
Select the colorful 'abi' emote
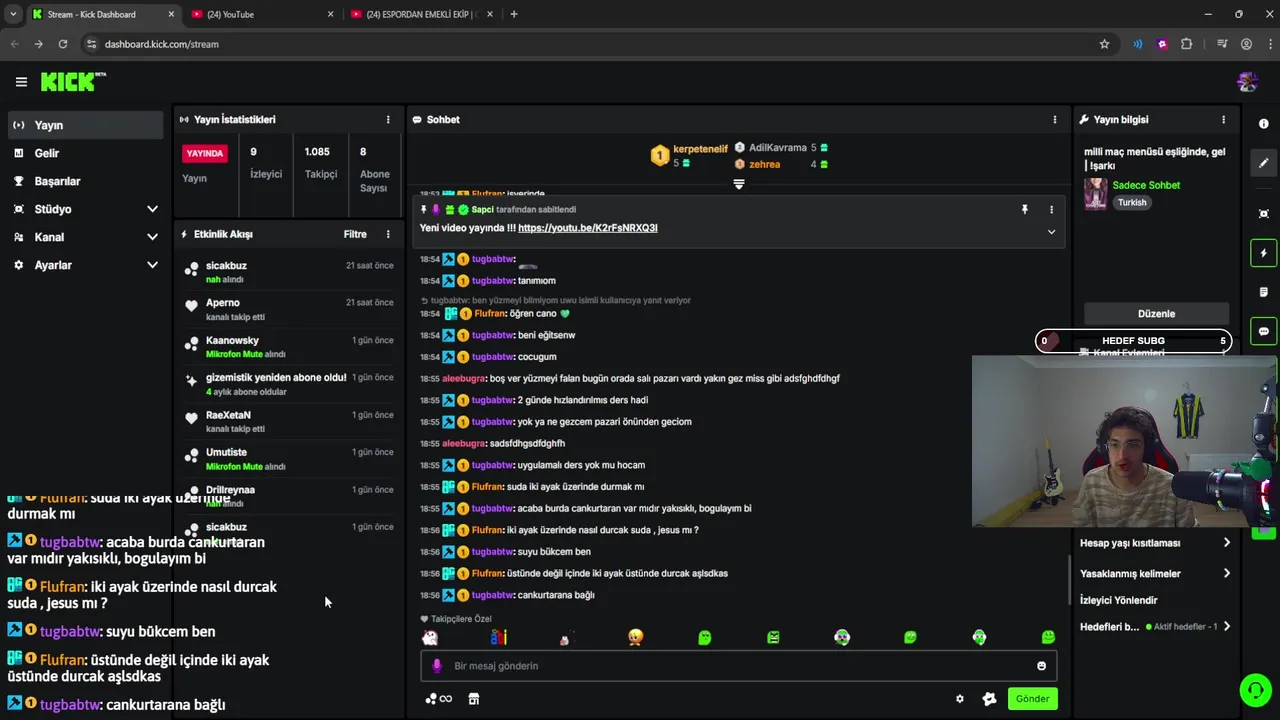coord(499,637)
